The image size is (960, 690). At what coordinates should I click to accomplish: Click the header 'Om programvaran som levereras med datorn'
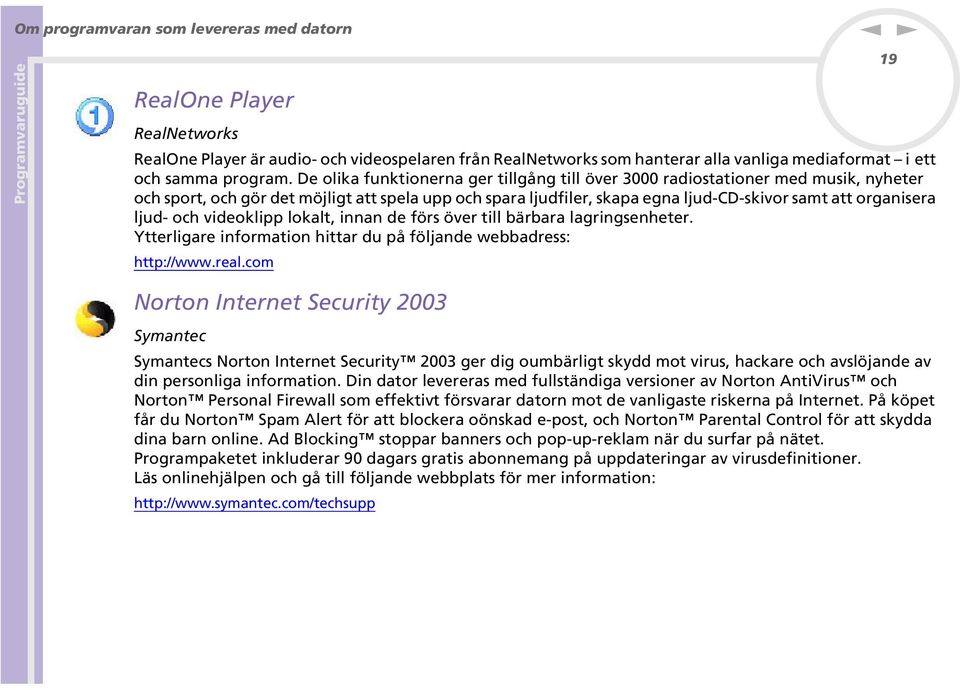[x=183, y=29]
